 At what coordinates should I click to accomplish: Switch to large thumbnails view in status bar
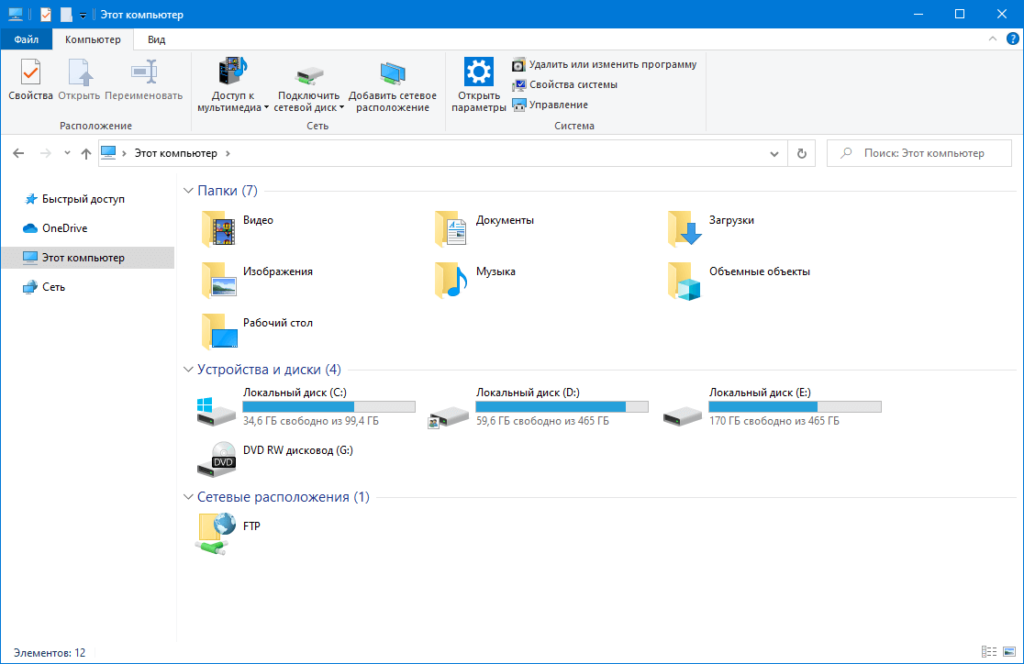pyautogui.click(x=1008, y=652)
